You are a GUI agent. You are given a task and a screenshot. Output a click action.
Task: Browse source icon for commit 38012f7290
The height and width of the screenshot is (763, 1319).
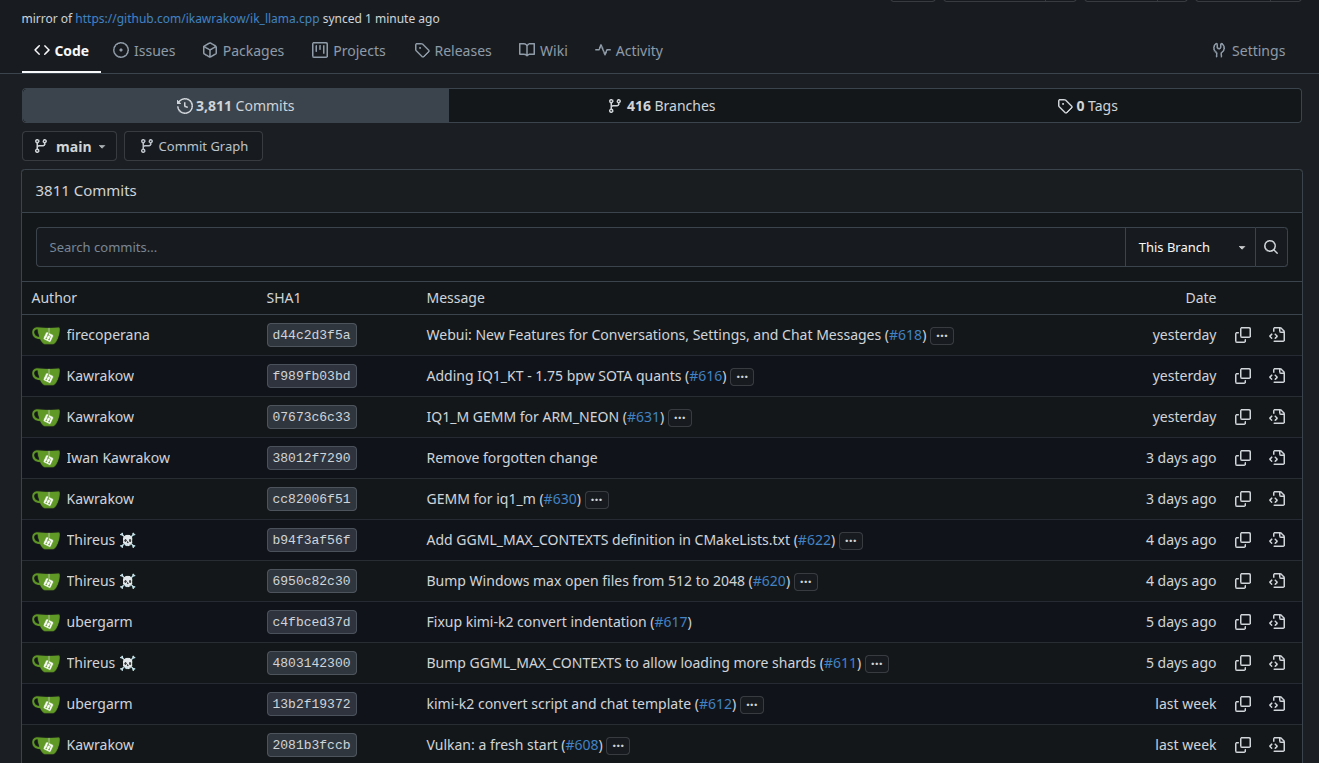point(1277,458)
